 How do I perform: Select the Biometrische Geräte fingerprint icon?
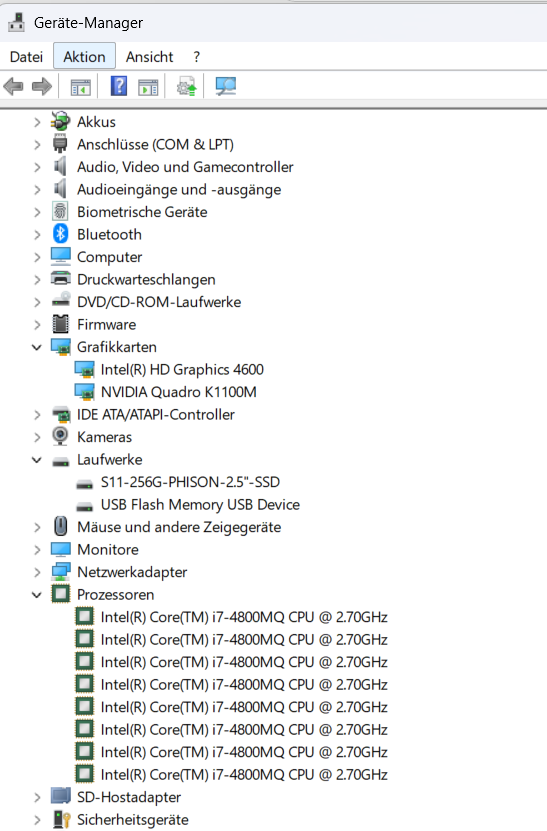pos(60,211)
